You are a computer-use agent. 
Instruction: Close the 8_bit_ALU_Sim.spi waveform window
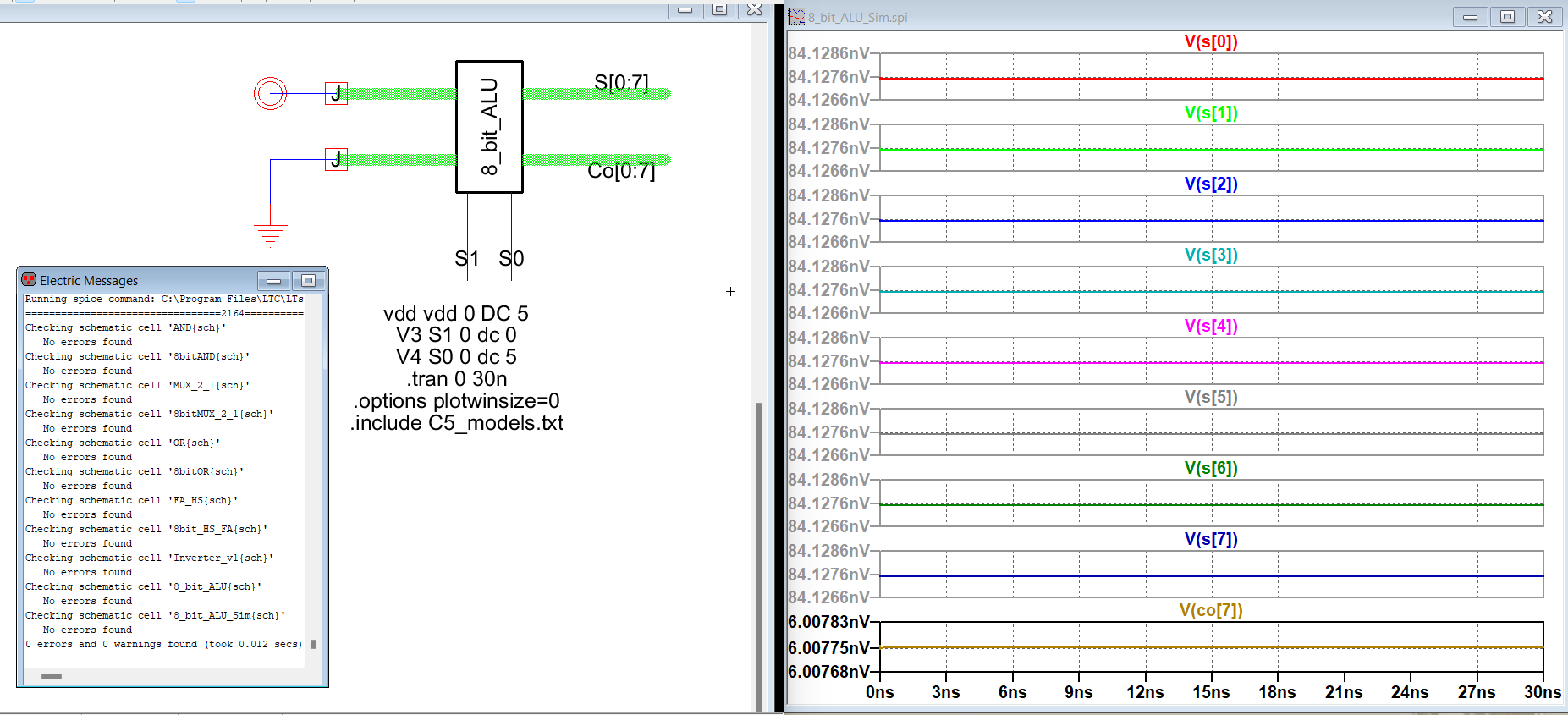point(1544,17)
